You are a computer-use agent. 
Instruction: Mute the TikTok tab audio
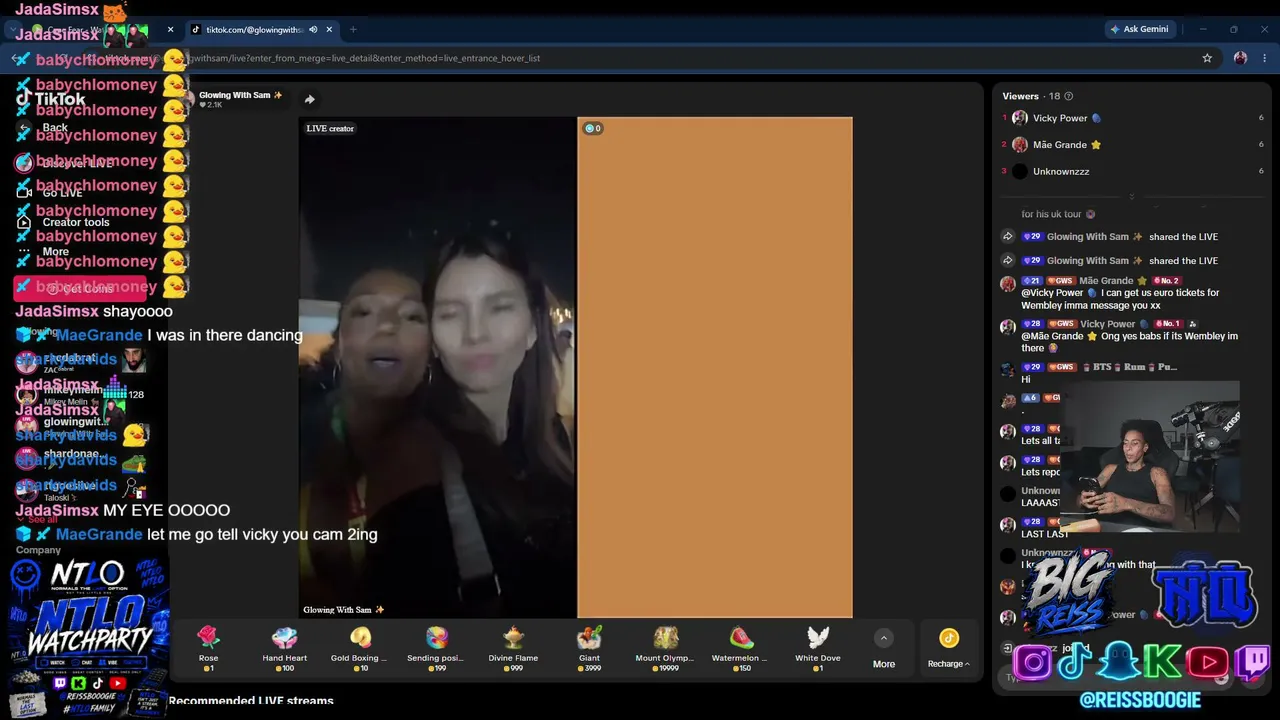pos(313,30)
